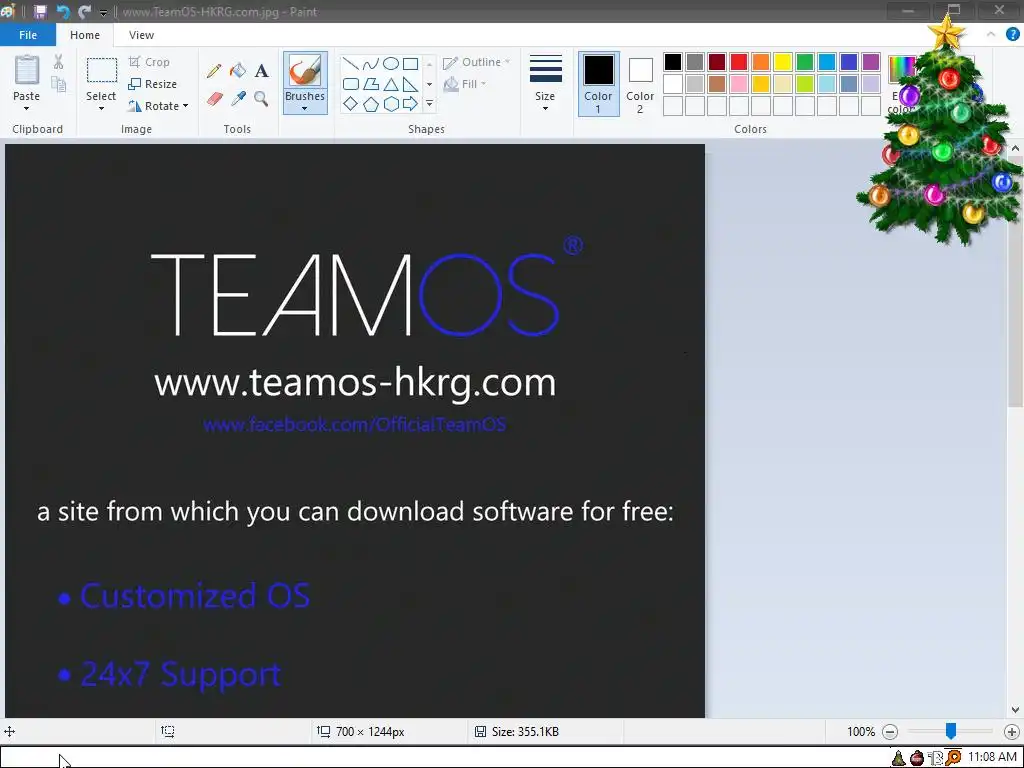
Task: Pick the Hexagon shape
Action: (391, 103)
